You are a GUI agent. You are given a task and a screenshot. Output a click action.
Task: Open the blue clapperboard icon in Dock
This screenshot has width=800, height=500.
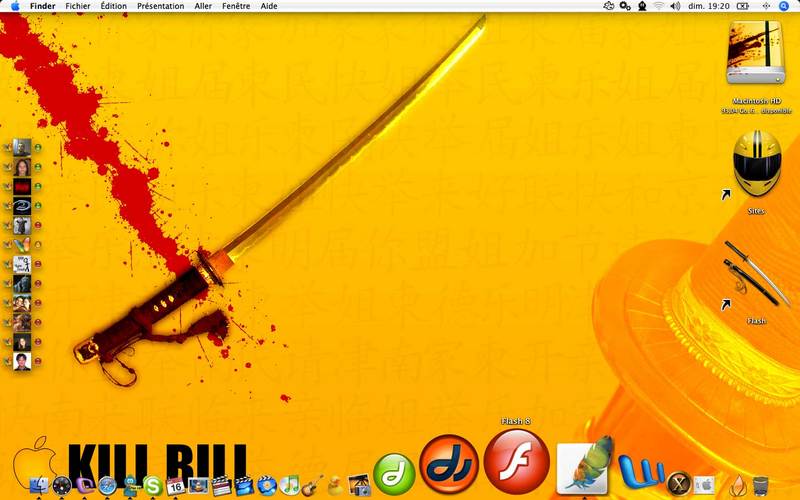point(243,486)
